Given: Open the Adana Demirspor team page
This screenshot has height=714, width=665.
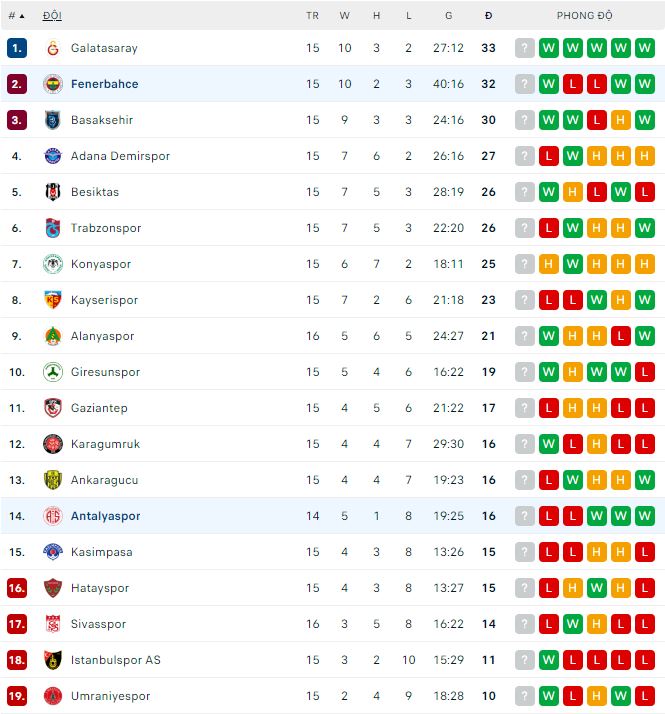Looking at the screenshot, I should [x=120, y=156].
